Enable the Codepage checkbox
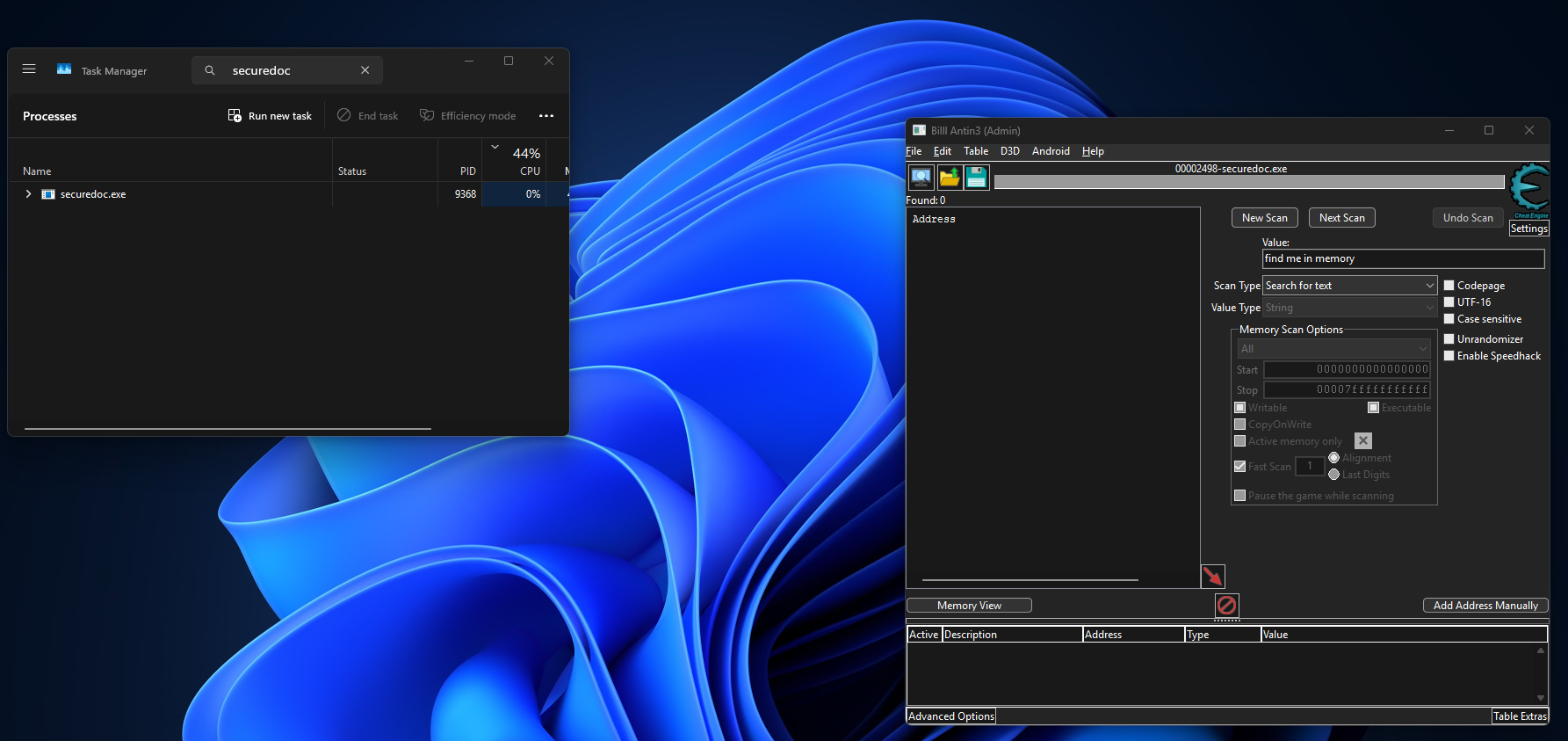The width and height of the screenshot is (1568, 741). click(1449, 286)
